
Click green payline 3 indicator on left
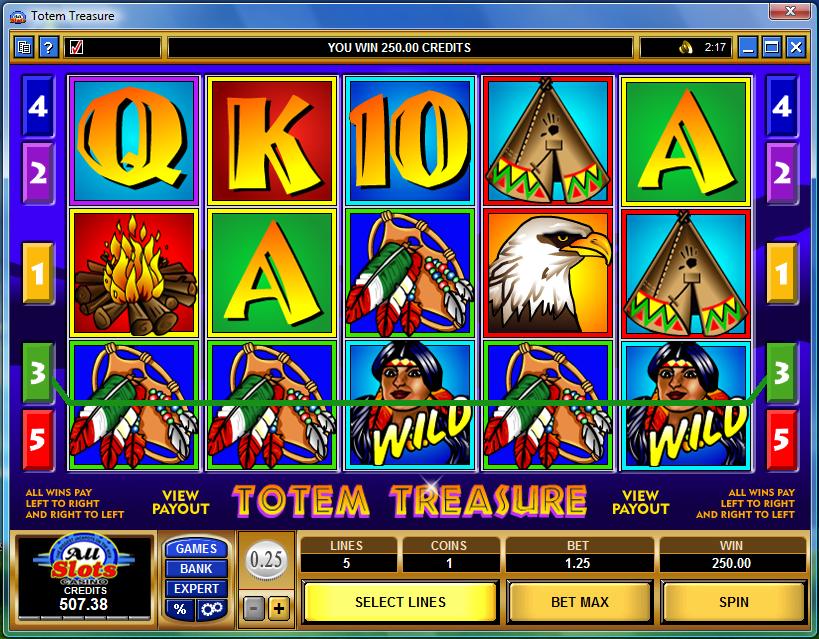[38, 373]
